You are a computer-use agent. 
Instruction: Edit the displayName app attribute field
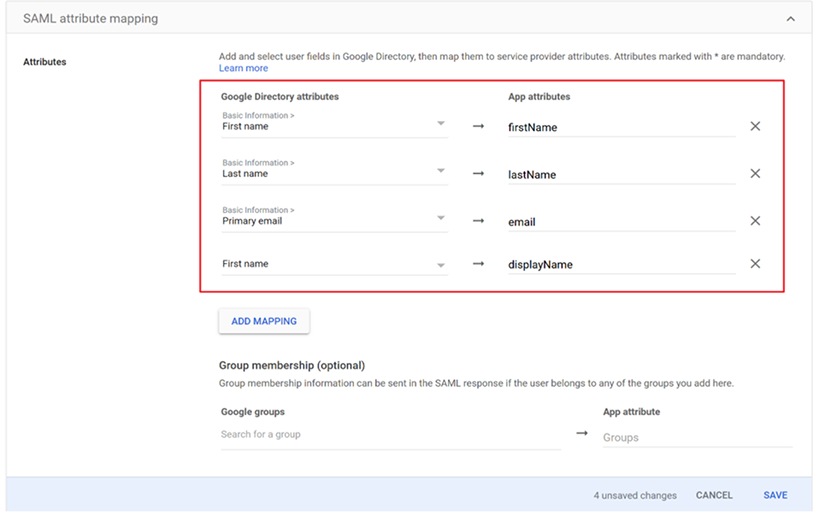(620, 265)
